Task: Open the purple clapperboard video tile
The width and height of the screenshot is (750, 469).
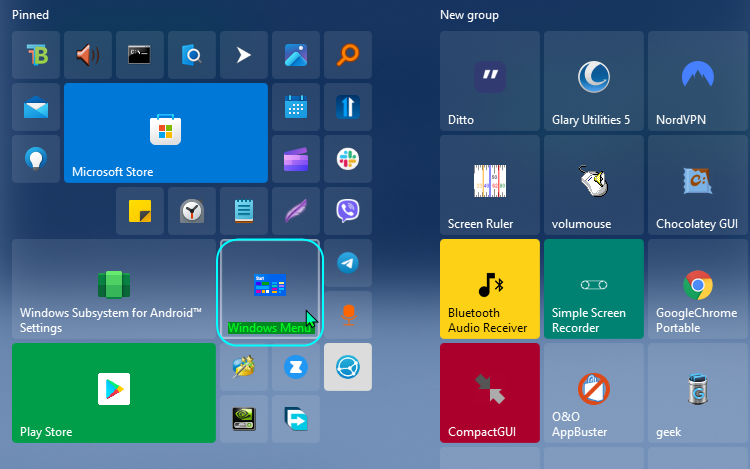Action: pyautogui.click(x=296, y=159)
